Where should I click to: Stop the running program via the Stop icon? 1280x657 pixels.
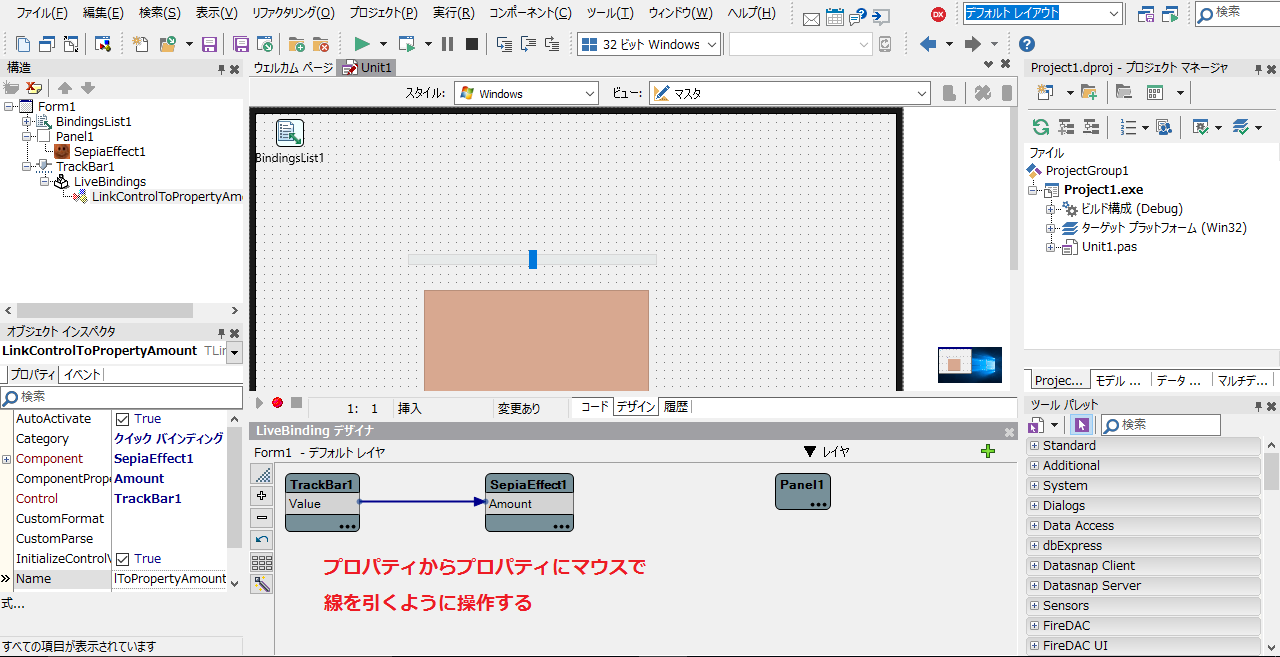pos(470,44)
